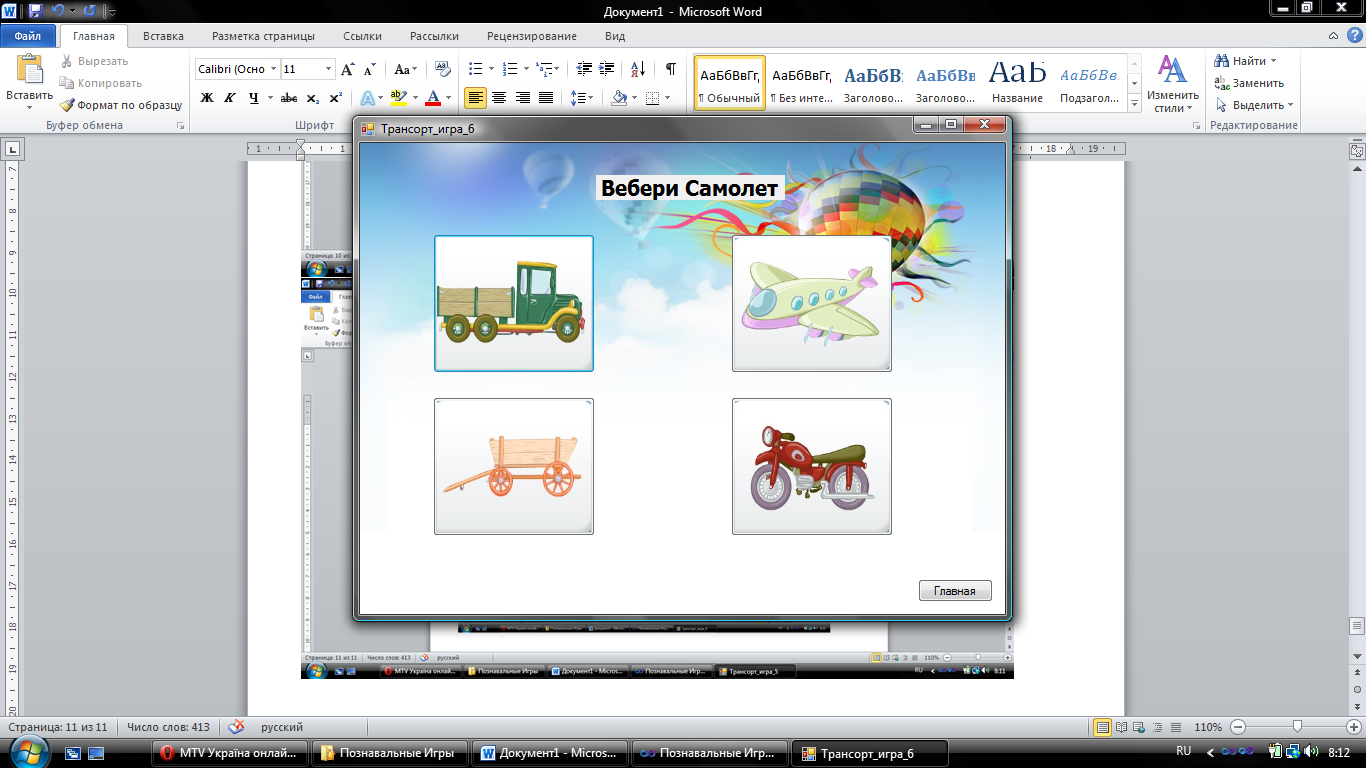Open Word help question mark icon
The image size is (1366, 768).
tap(1354, 36)
